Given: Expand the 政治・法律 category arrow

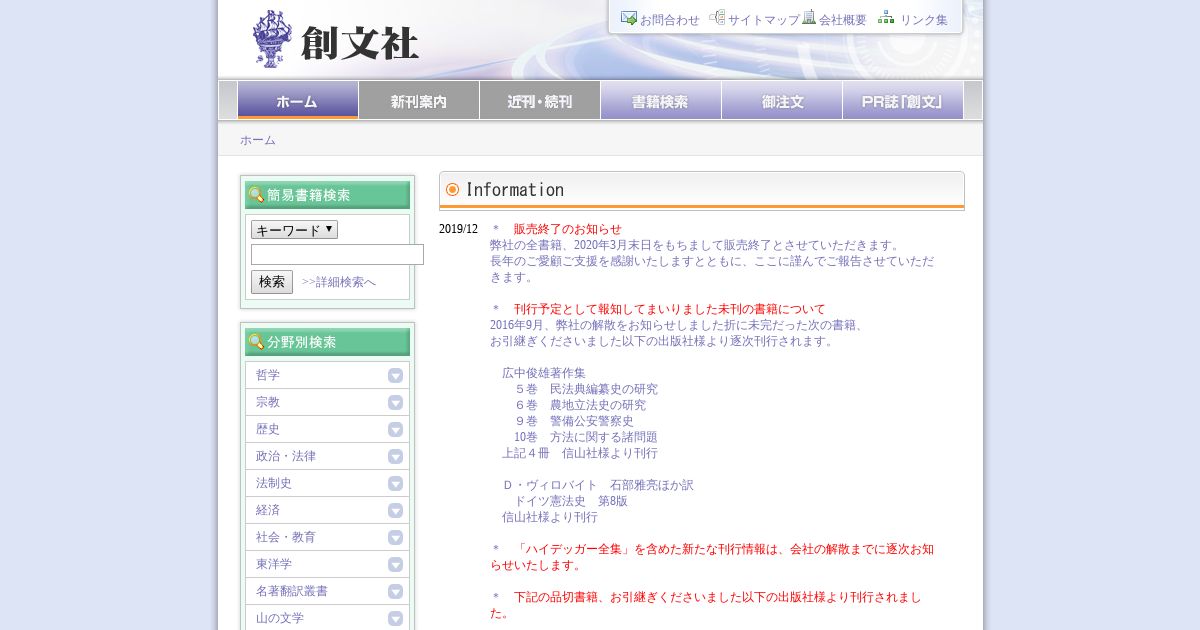Looking at the screenshot, I should pos(396,456).
